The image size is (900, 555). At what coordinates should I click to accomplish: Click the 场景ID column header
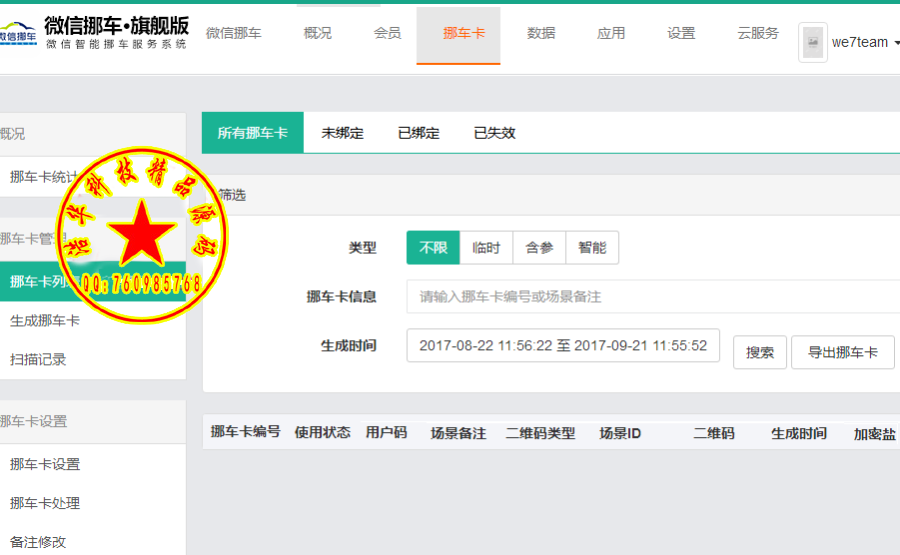[x=620, y=433]
